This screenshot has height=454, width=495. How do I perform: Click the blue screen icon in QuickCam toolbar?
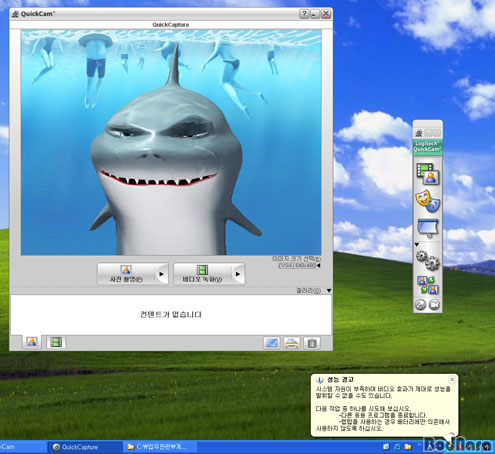(428, 228)
